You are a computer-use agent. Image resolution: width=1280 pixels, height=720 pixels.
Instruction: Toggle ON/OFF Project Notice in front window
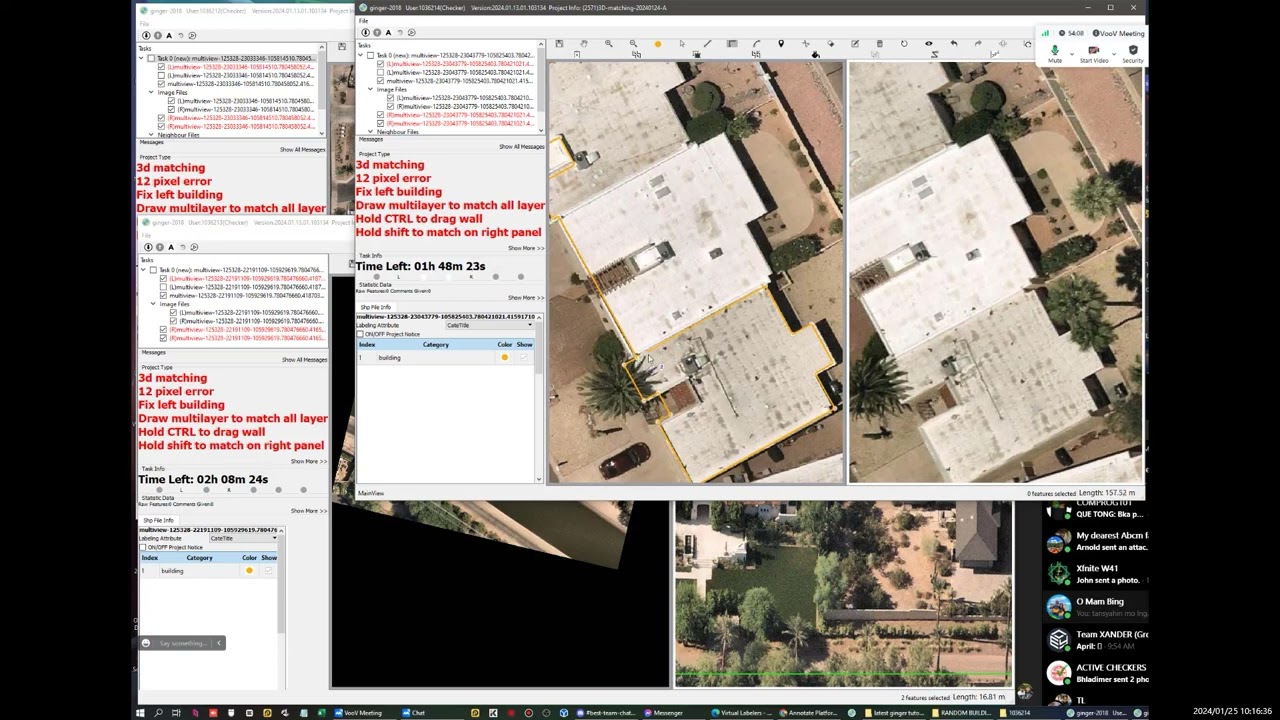(360, 334)
